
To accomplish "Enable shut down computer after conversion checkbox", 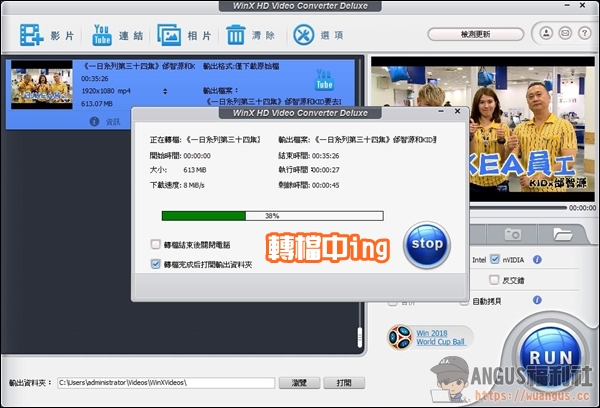I will (x=155, y=244).
